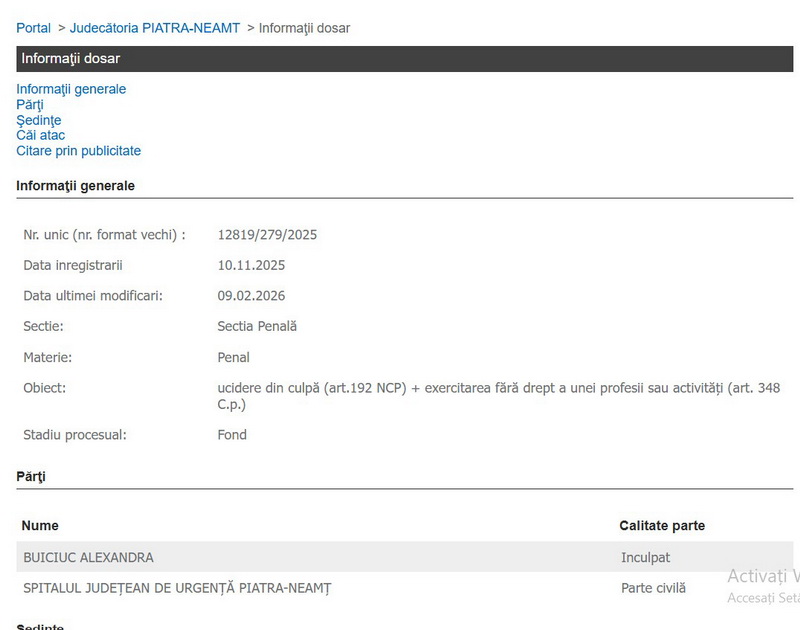This screenshot has height=630, width=800.
Task: Click the Calitate parte column header
Action: pos(662,526)
